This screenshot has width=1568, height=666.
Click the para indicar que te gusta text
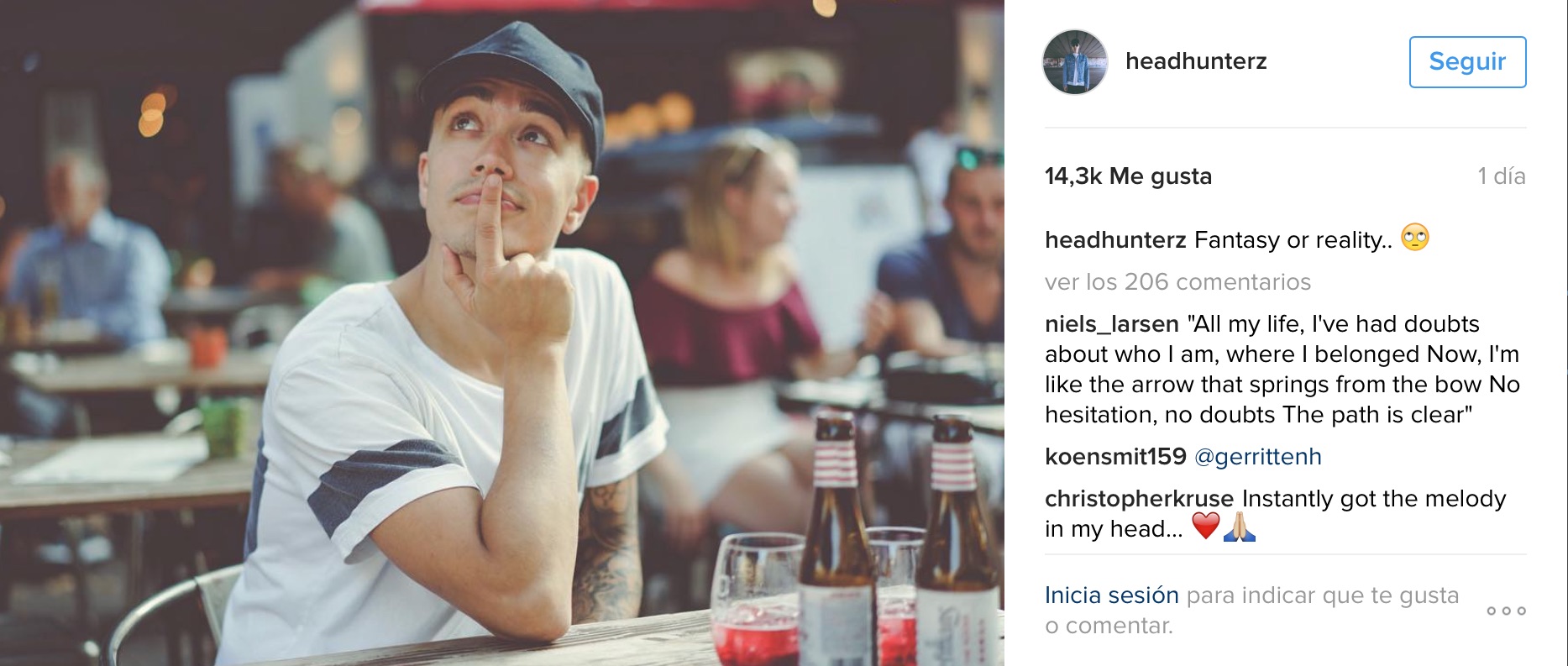click(1323, 595)
